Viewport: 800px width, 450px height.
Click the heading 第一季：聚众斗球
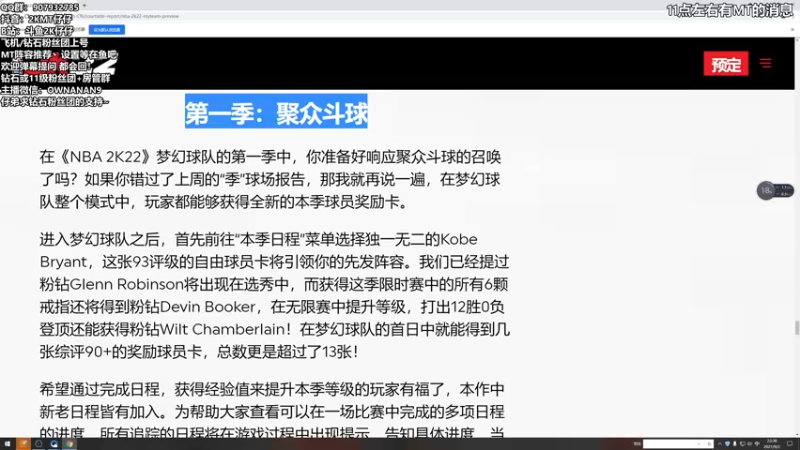(276, 111)
